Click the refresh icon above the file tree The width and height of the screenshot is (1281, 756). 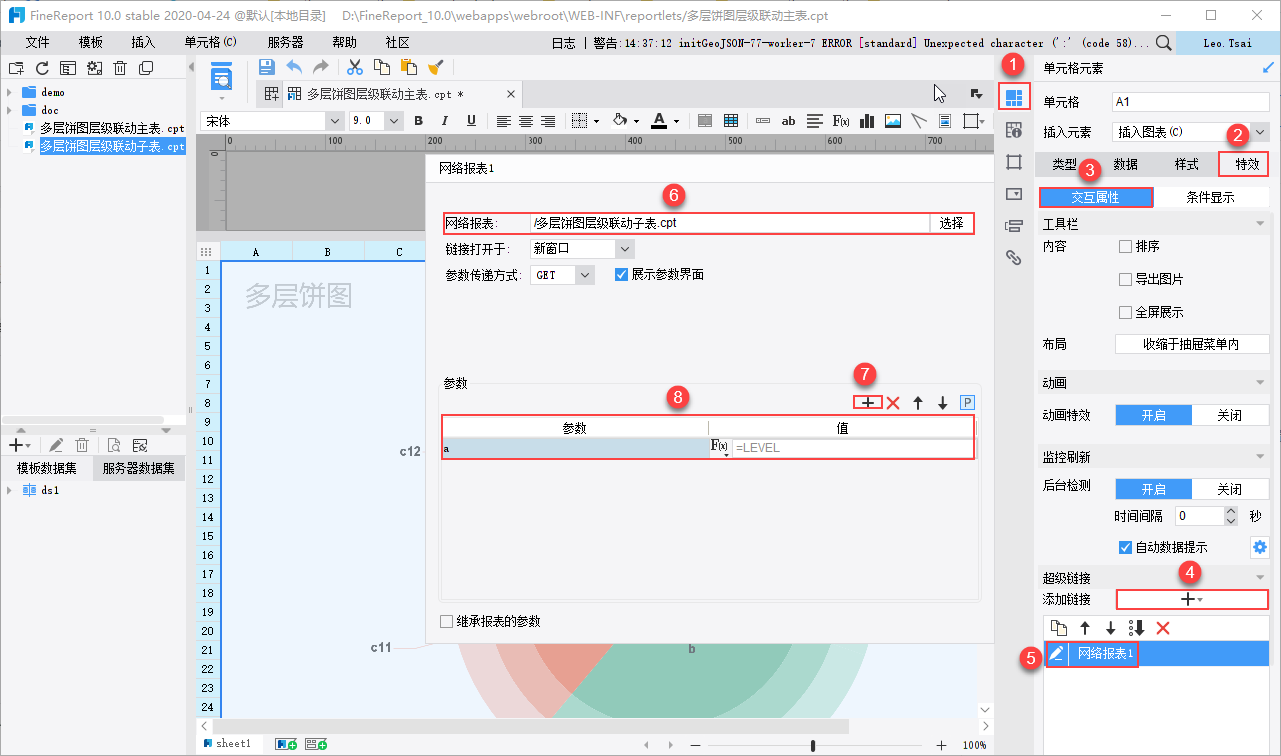pyautogui.click(x=42, y=68)
